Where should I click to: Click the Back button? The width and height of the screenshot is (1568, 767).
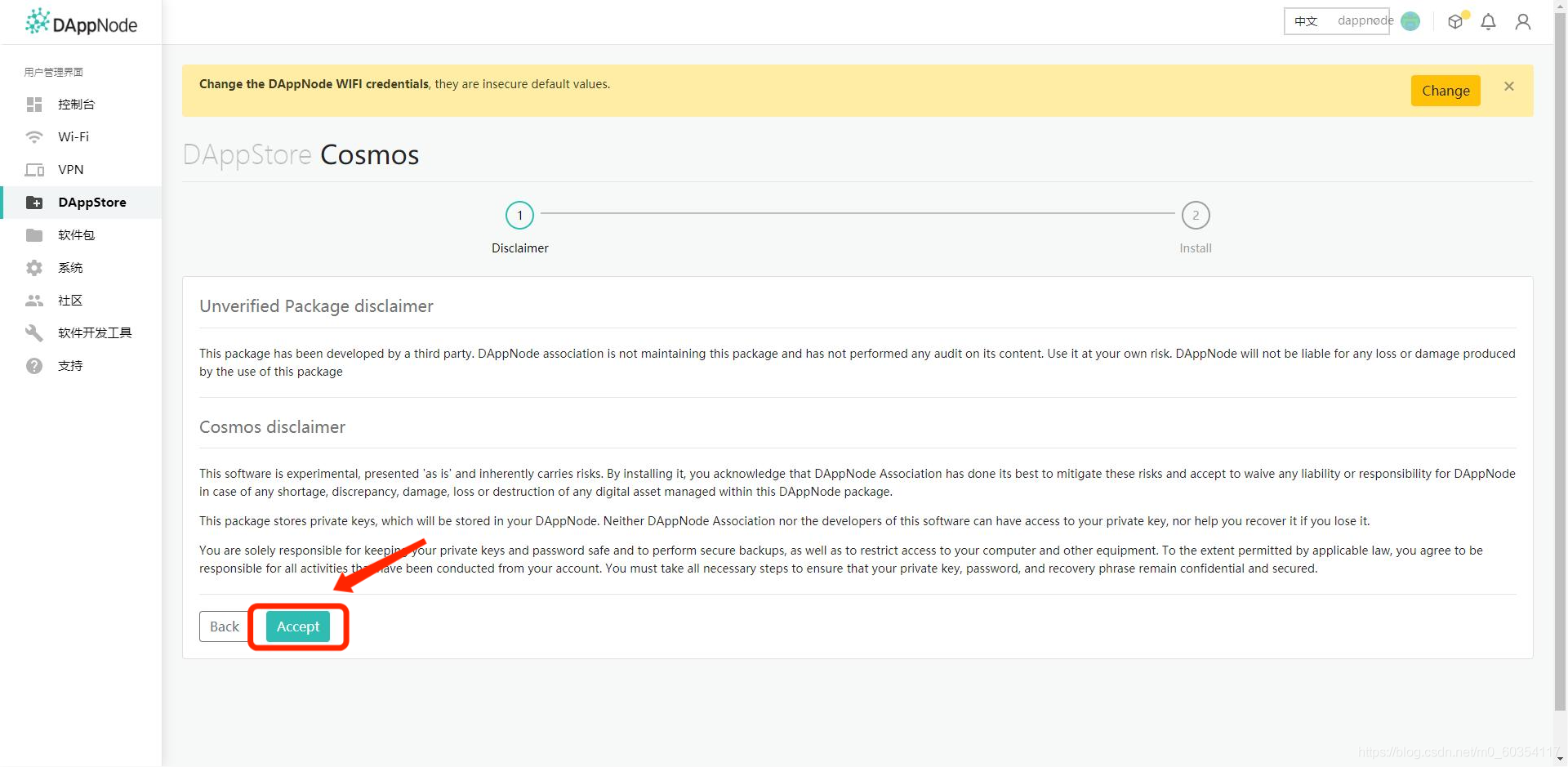(x=225, y=627)
